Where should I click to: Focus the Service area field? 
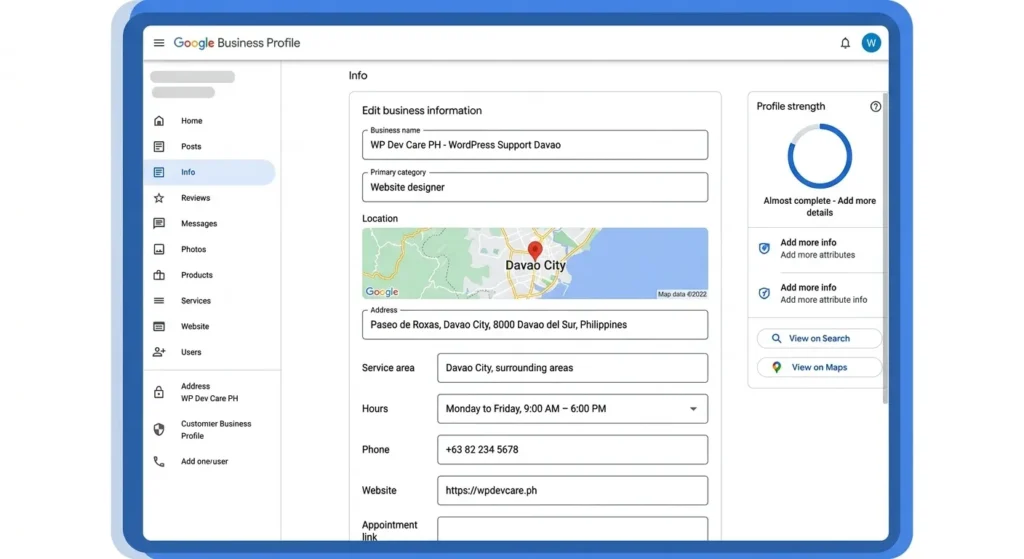572,368
